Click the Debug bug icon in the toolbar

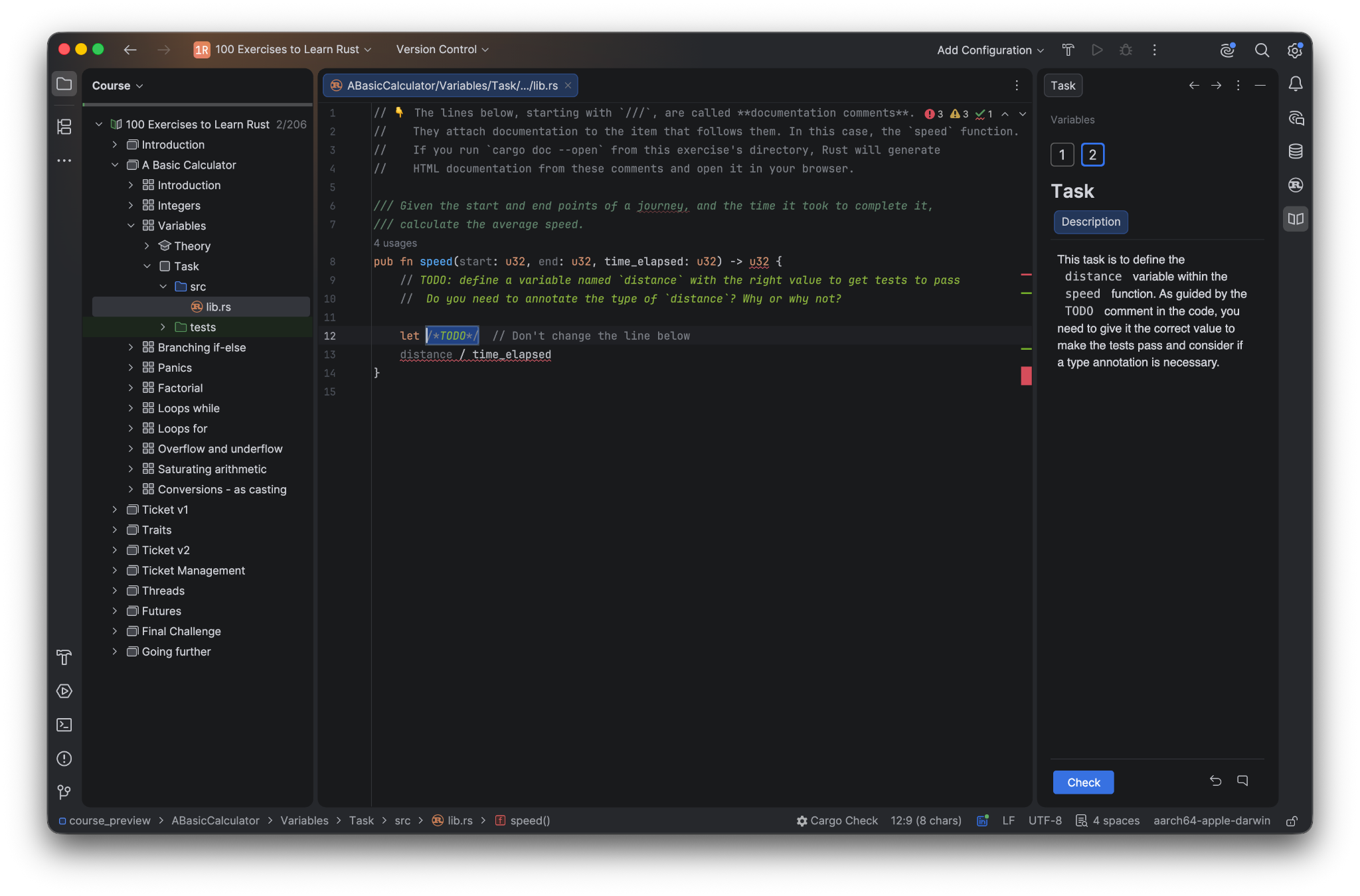pos(1126,50)
